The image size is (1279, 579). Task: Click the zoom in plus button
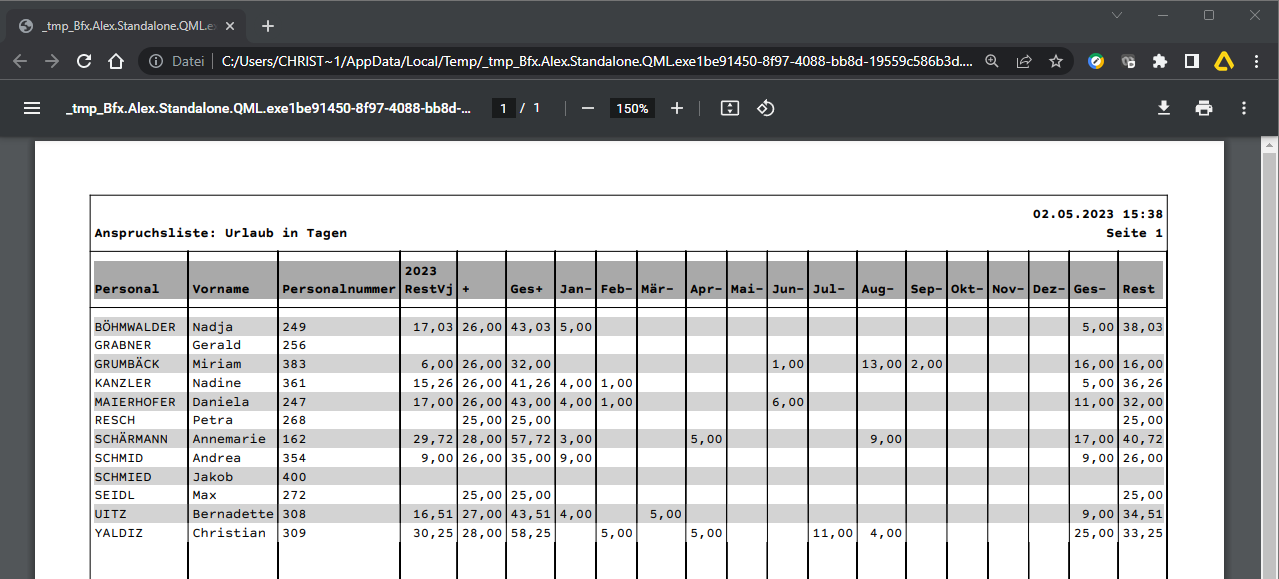[677, 108]
